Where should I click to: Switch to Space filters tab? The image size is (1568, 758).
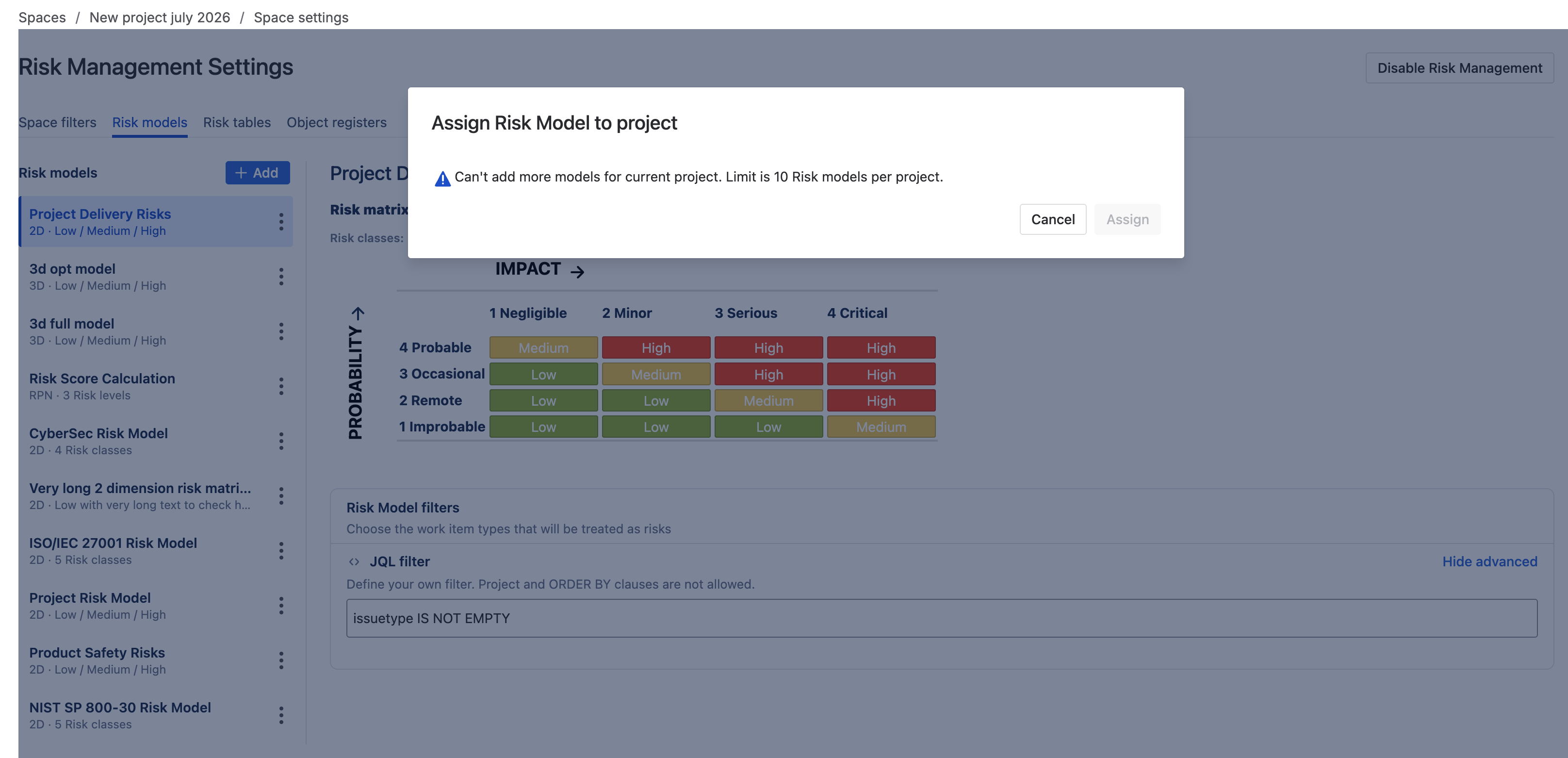coord(57,122)
